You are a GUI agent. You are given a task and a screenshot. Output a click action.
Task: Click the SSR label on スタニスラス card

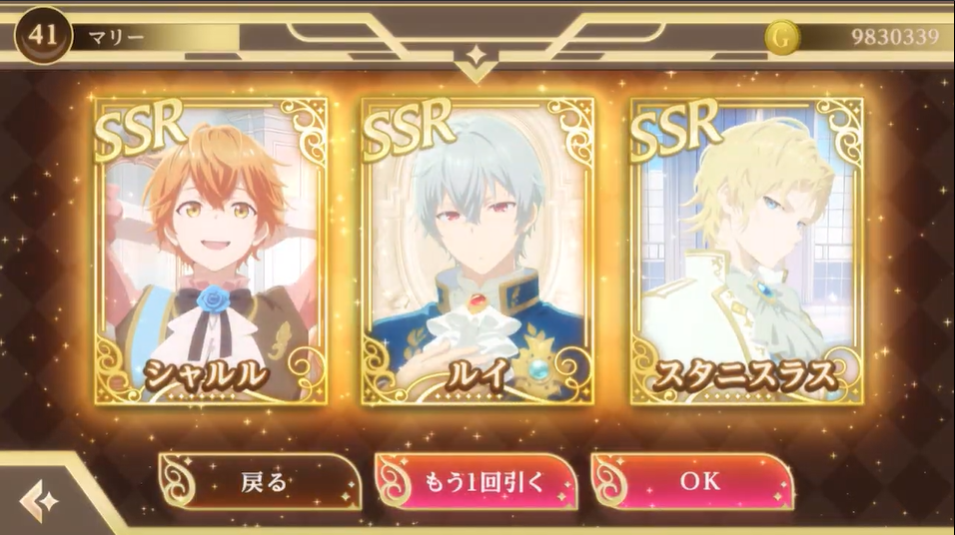676,130
